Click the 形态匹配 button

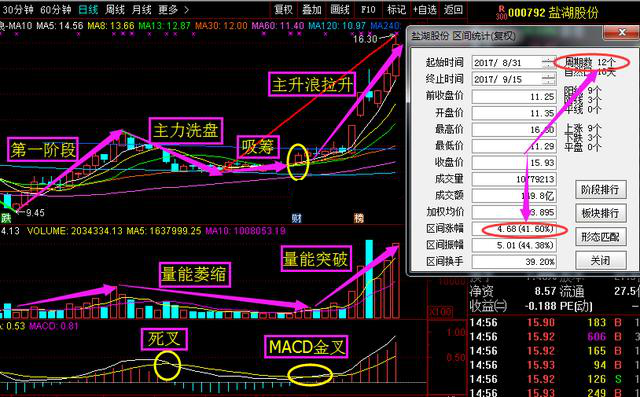coord(600,237)
